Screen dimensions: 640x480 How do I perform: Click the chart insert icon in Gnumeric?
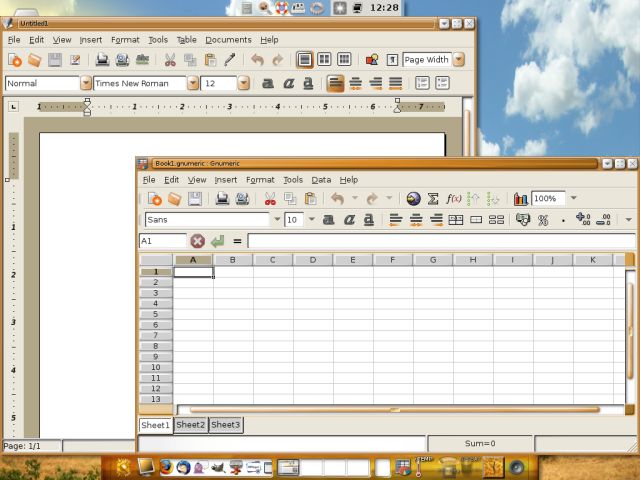click(520, 199)
